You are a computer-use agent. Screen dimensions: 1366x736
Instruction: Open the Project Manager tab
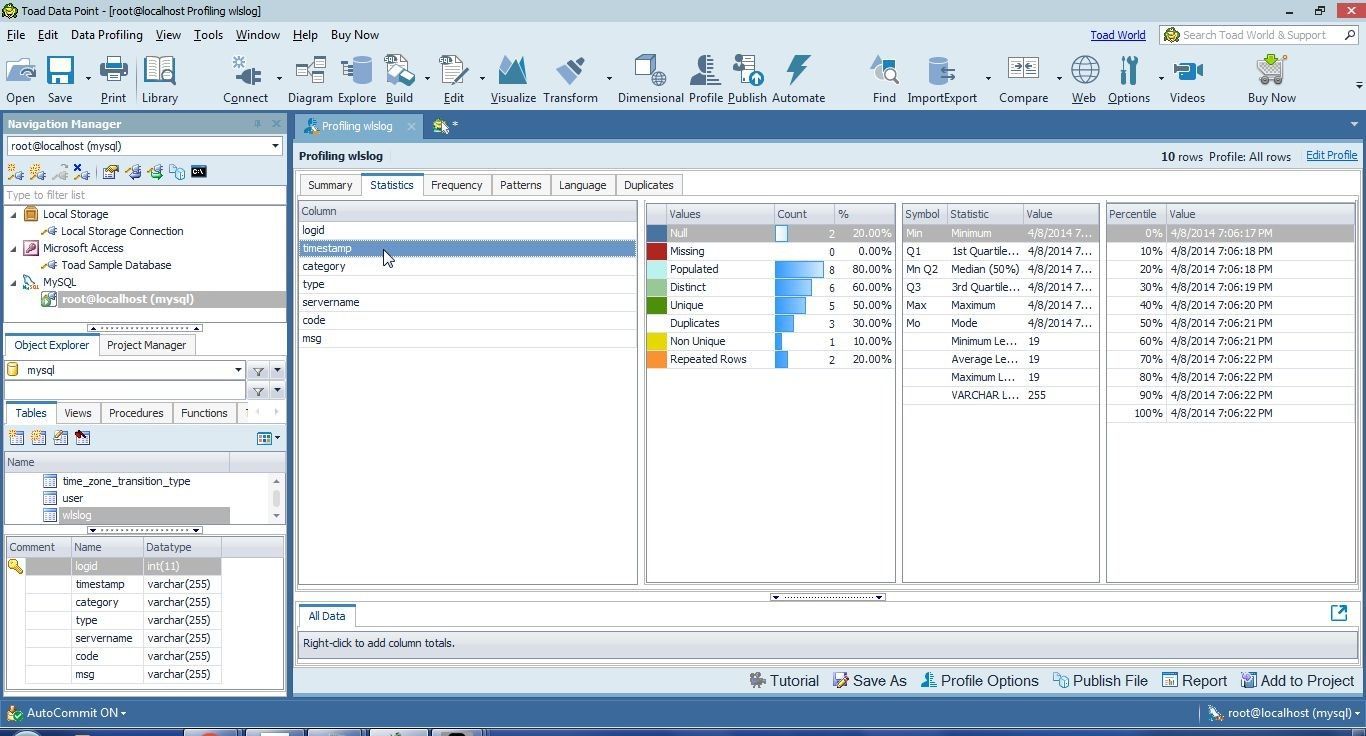pos(146,345)
